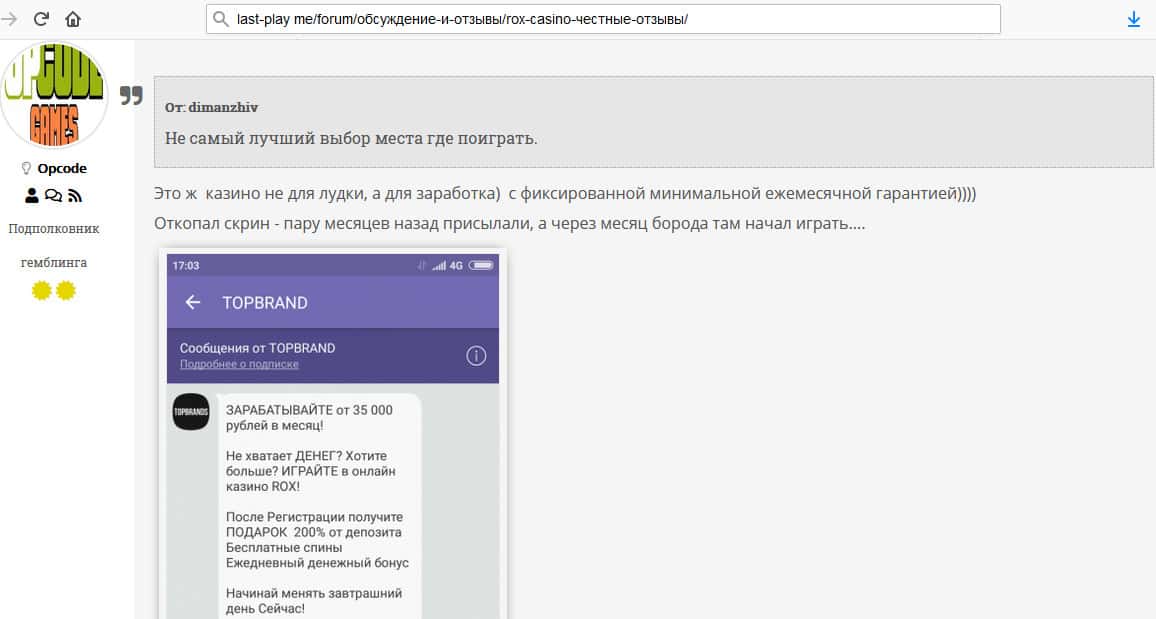This screenshot has width=1156, height=619.
Task: Click the TOPBRAND title in purple header
Action: point(265,303)
